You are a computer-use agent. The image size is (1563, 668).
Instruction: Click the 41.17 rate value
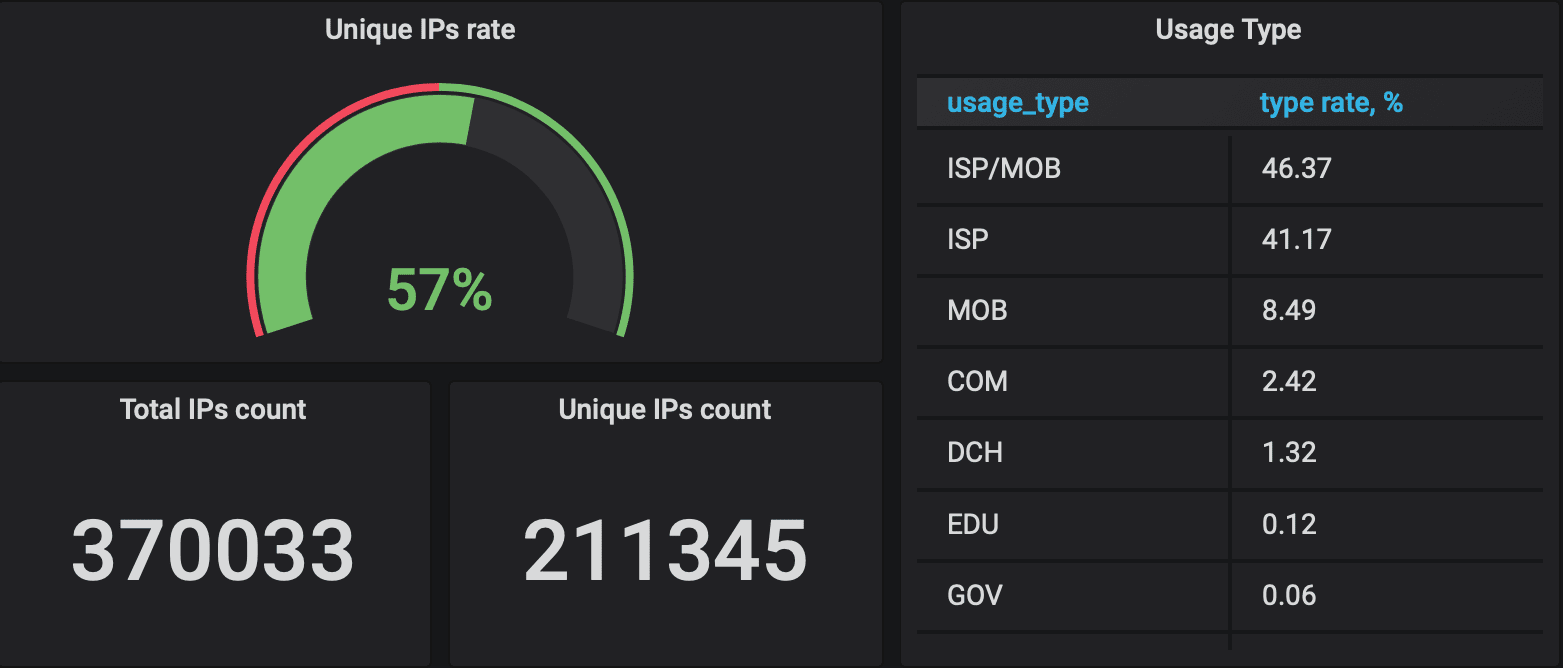(1292, 239)
